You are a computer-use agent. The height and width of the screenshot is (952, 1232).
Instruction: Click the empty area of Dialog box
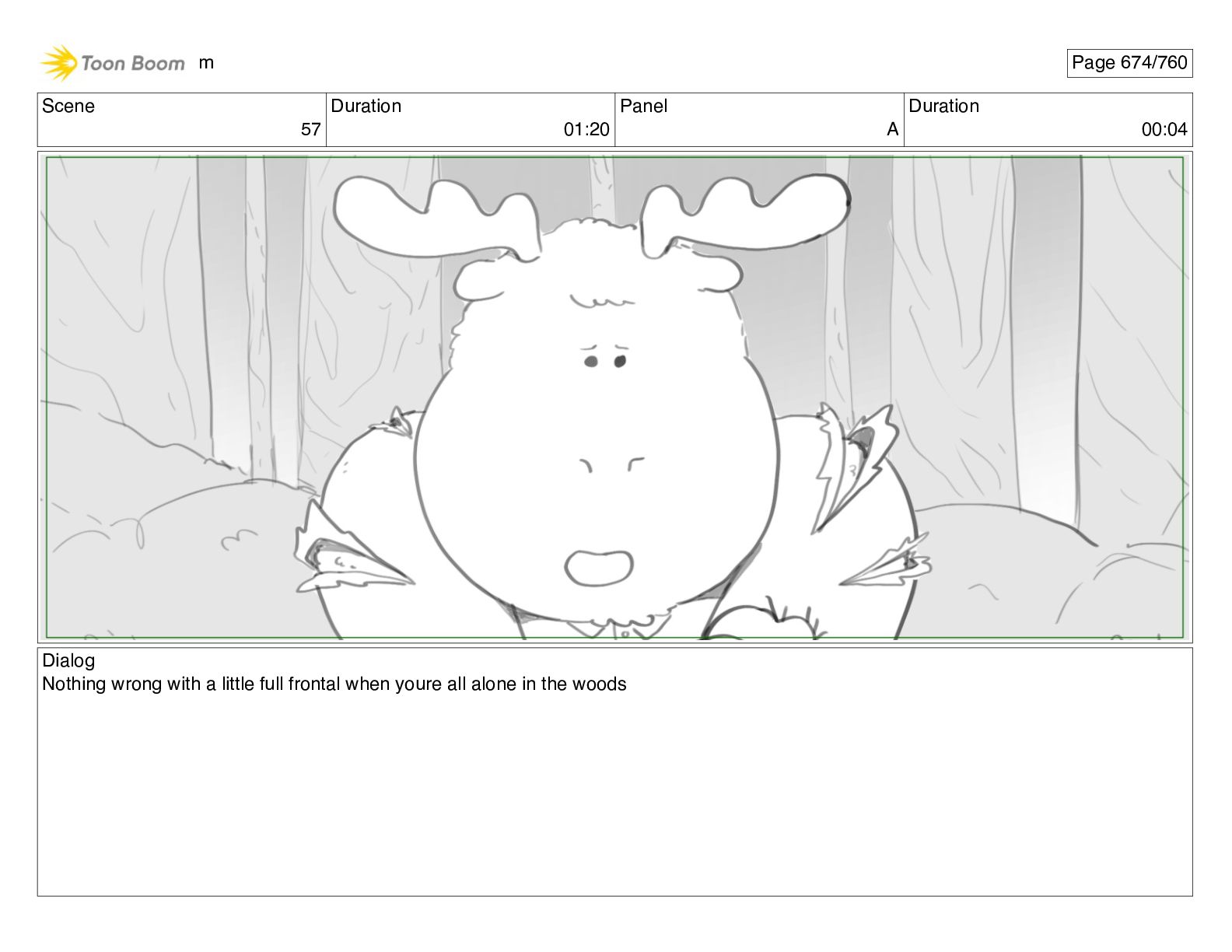pyautogui.click(x=614, y=793)
